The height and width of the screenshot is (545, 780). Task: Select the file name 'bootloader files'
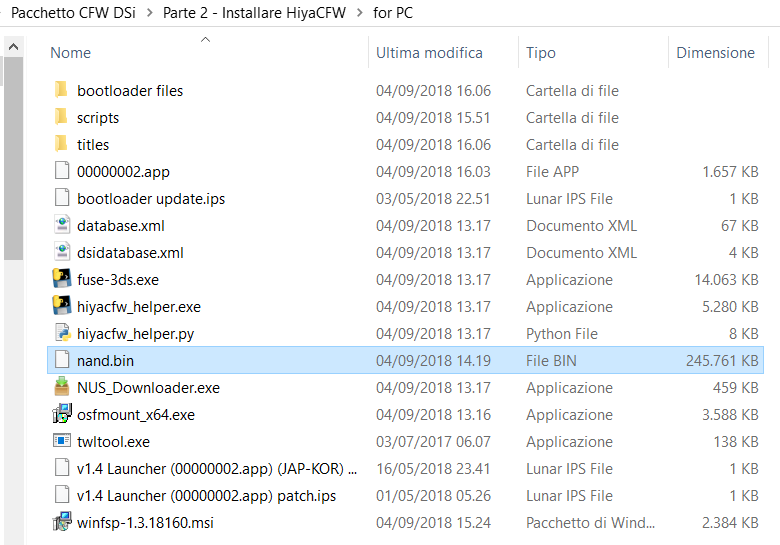tap(130, 91)
